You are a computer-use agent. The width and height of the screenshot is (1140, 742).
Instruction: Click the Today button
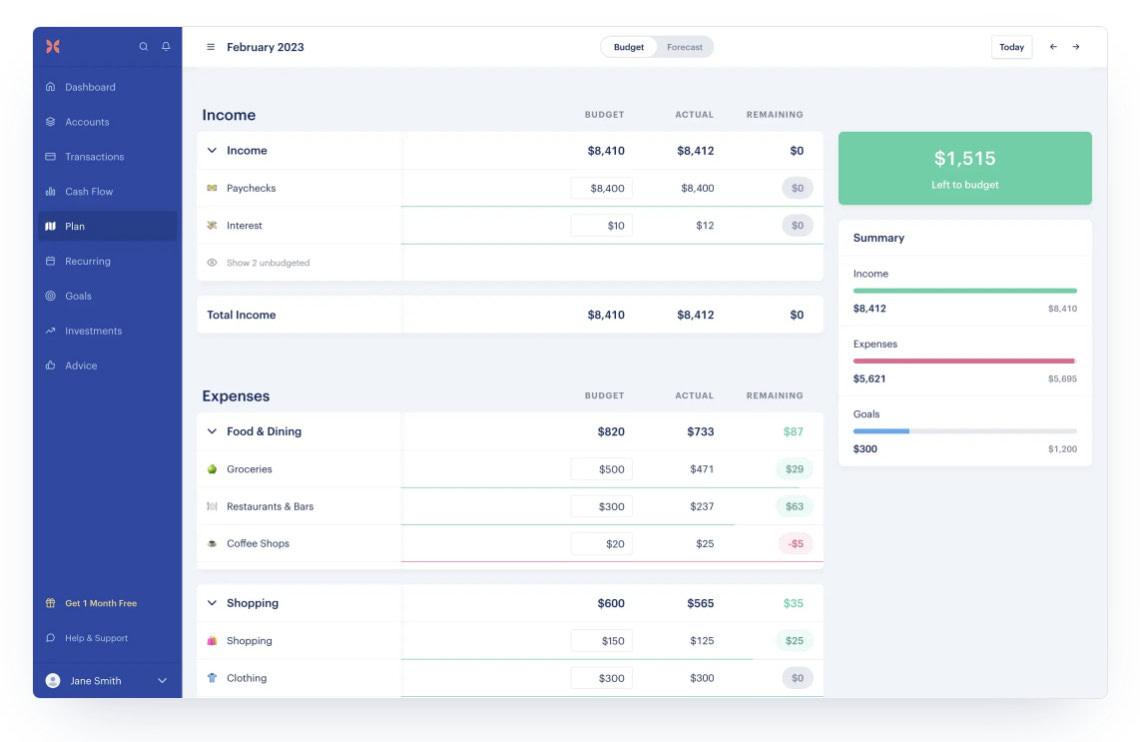pyautogui.click(x=1012, y=46)
